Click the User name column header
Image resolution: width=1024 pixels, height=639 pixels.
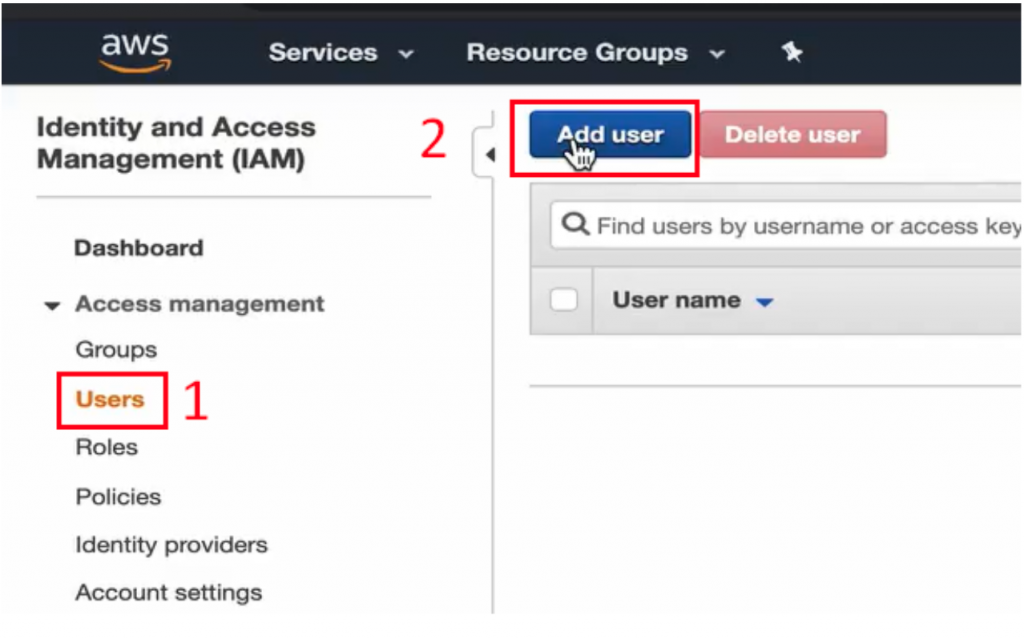click(676, 300)
